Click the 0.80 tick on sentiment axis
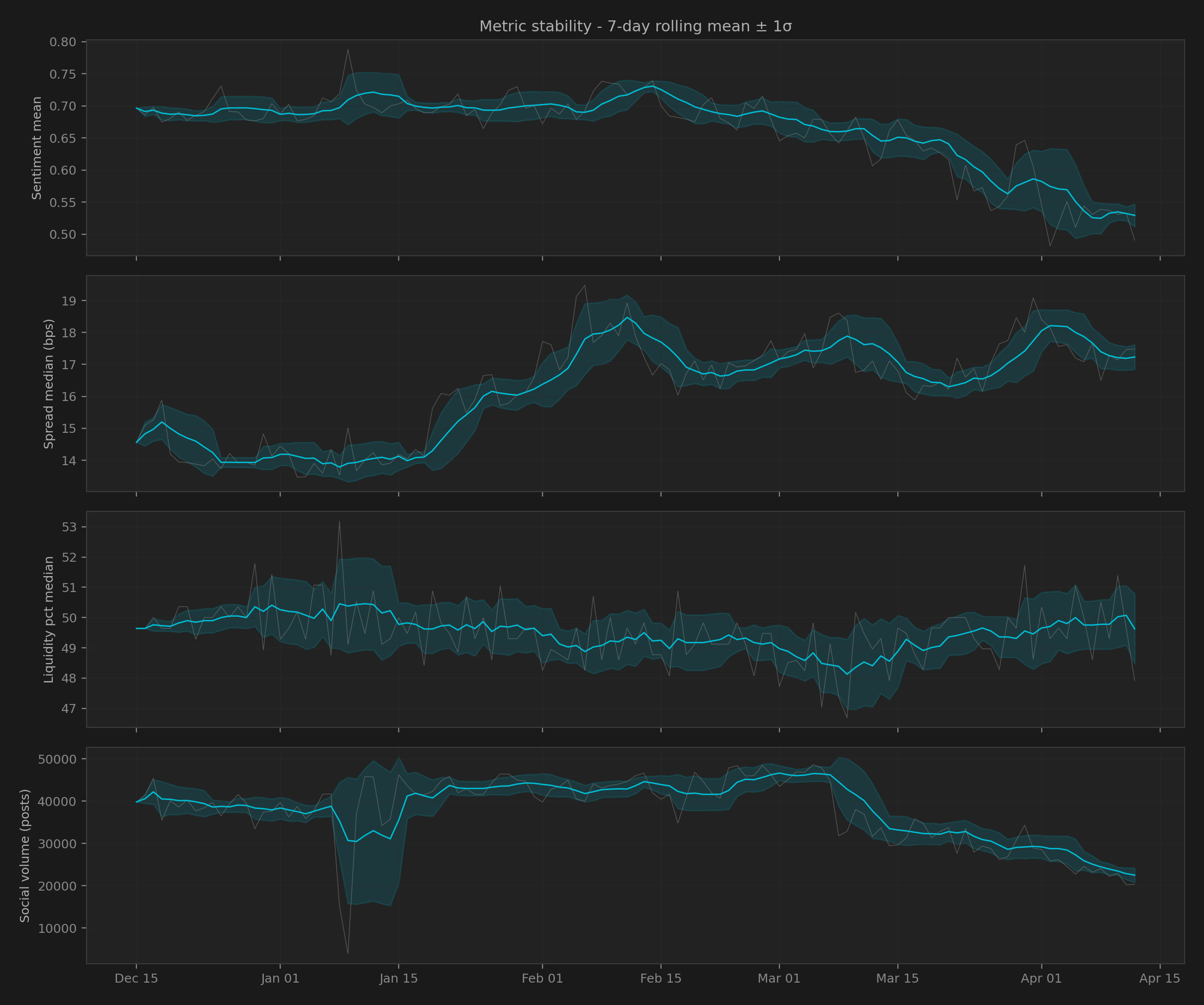This screenshot has width=1204, height=1005. pos(63,42)
